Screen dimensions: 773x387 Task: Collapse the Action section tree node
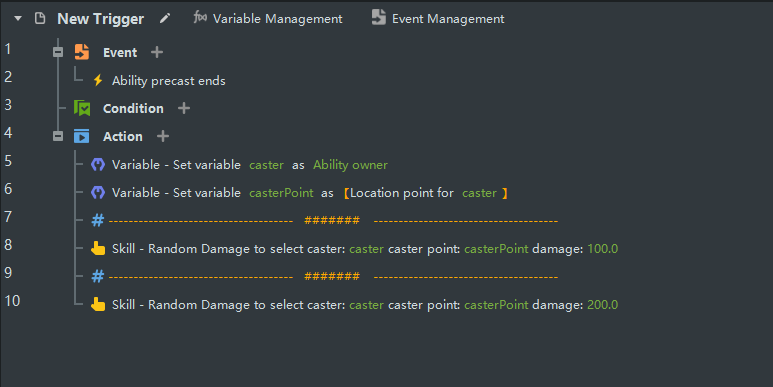pyautogui.click(x=58, y=136)
